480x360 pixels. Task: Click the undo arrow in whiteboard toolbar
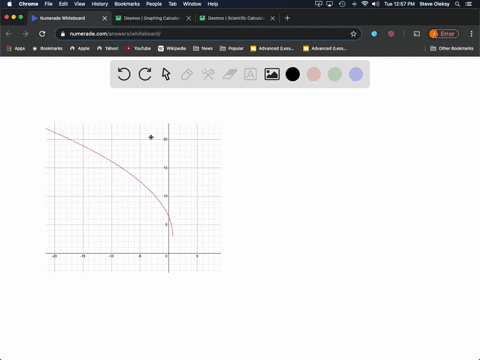point(124,74)
